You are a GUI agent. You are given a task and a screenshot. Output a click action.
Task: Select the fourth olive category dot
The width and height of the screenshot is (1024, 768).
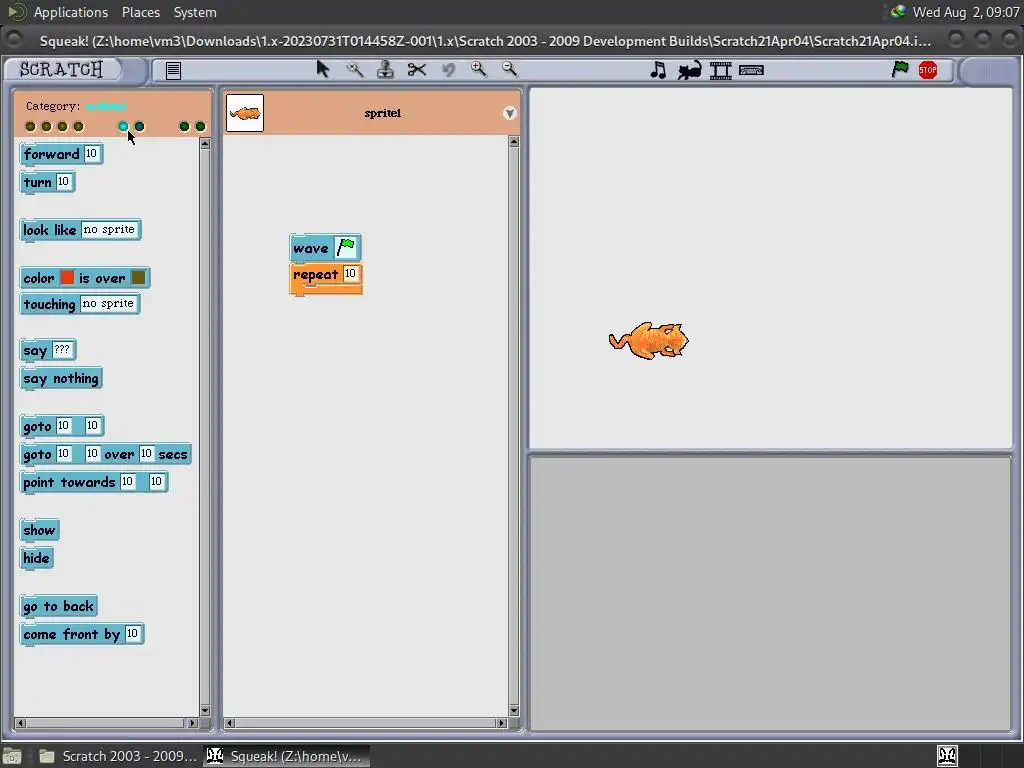pos(78,127)
